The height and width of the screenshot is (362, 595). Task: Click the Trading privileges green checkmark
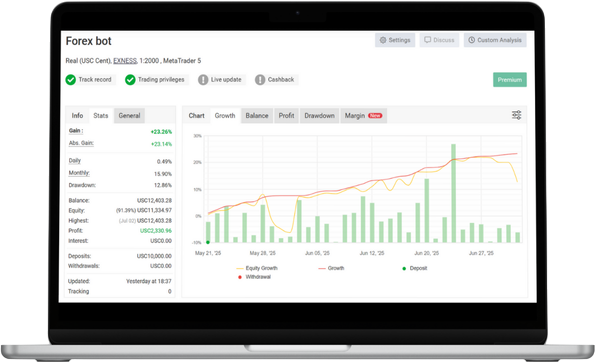pyautogui.click(x=130, y=80)
